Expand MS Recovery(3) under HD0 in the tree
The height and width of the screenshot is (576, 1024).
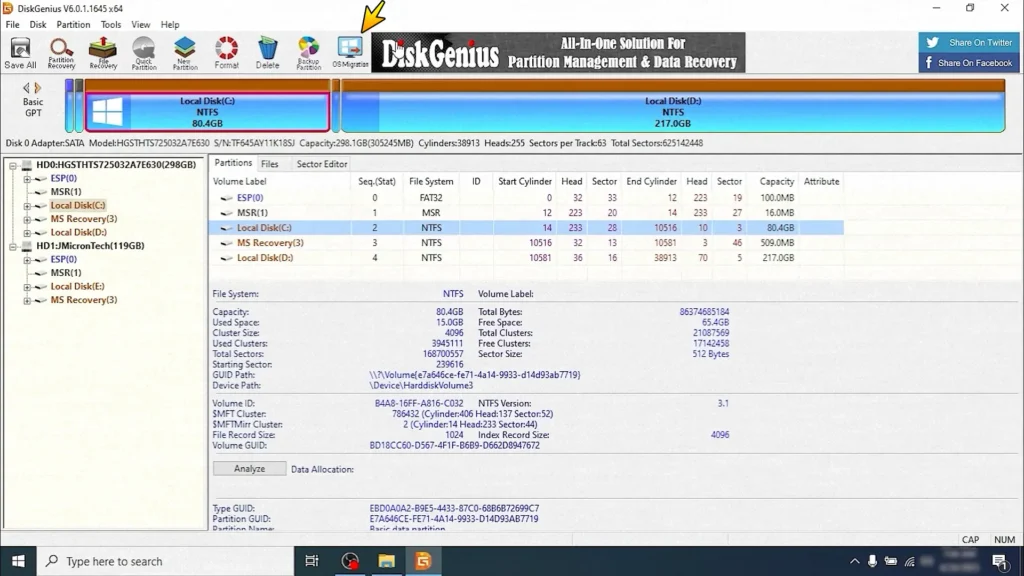point(27,219)
